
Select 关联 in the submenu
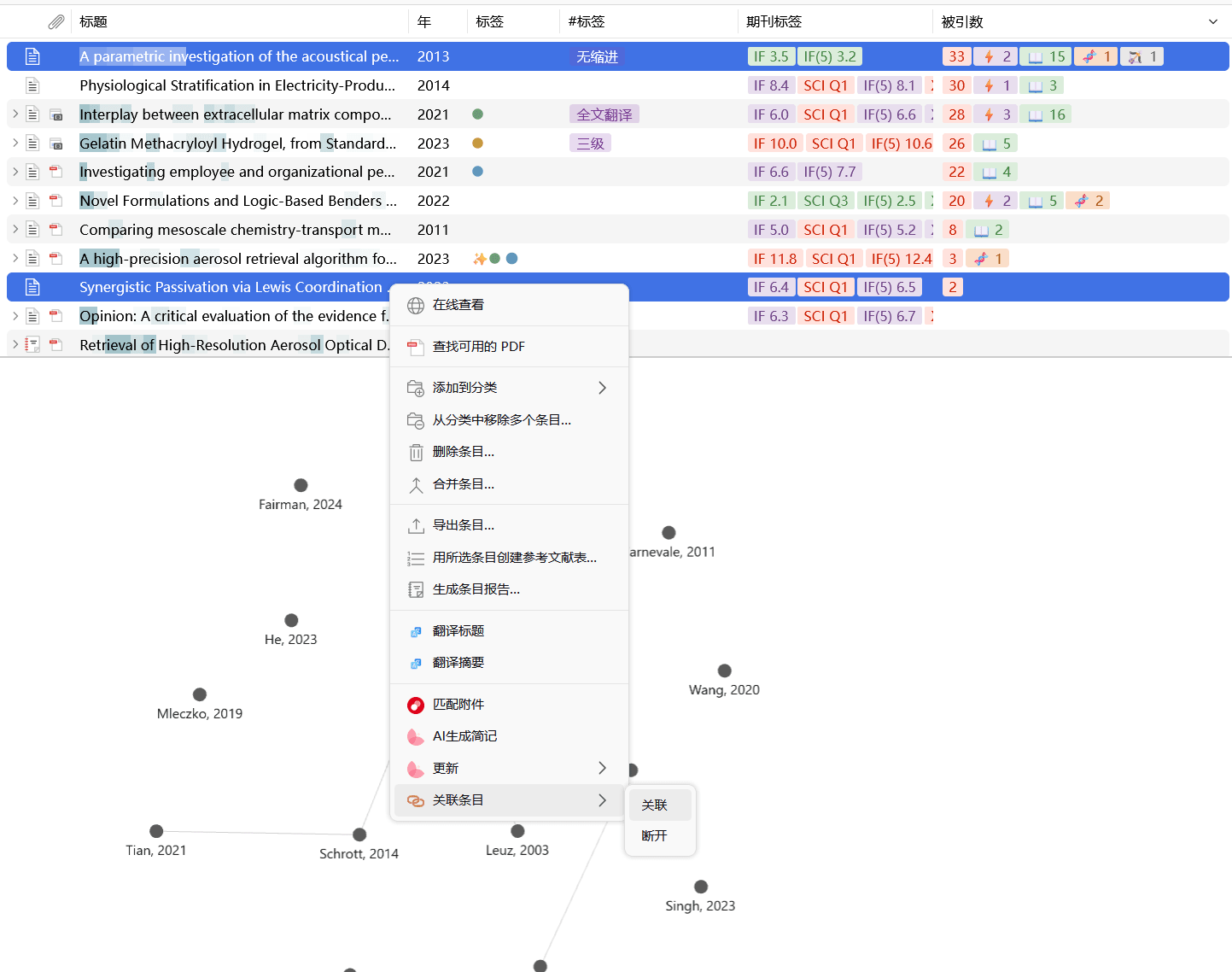655,805
